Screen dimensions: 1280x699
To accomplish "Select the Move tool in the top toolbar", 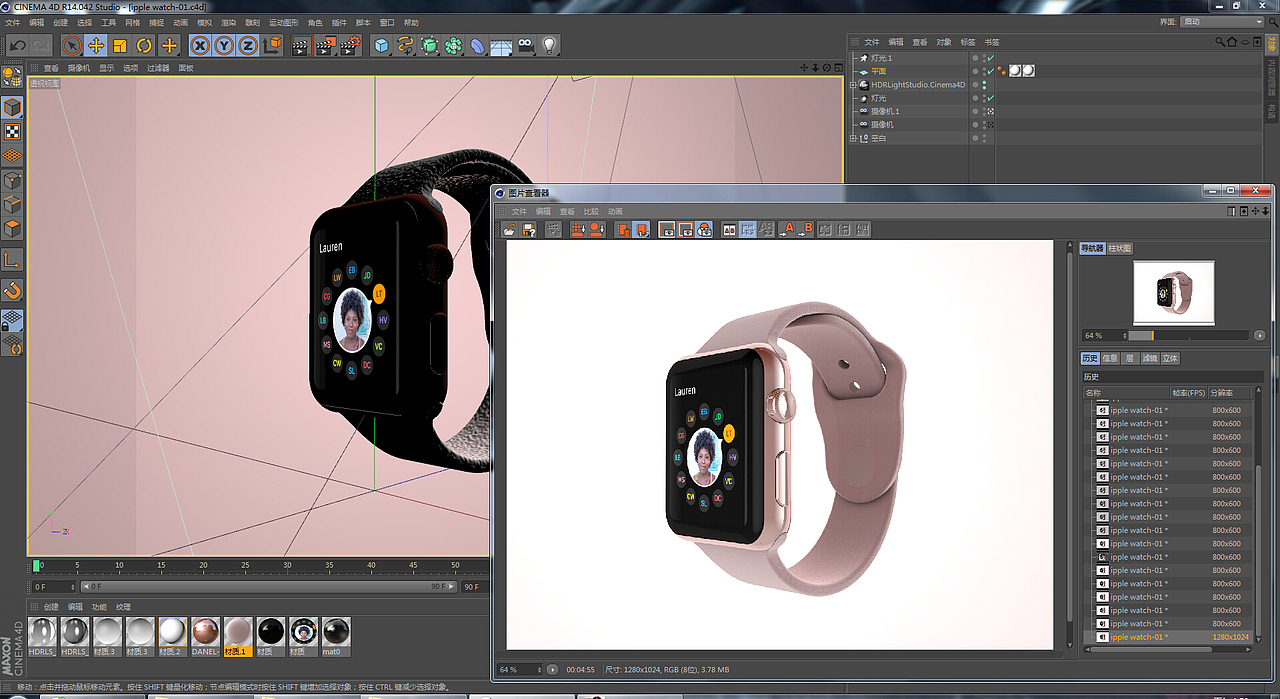I will pyautogui.click(x=94, y=45).
